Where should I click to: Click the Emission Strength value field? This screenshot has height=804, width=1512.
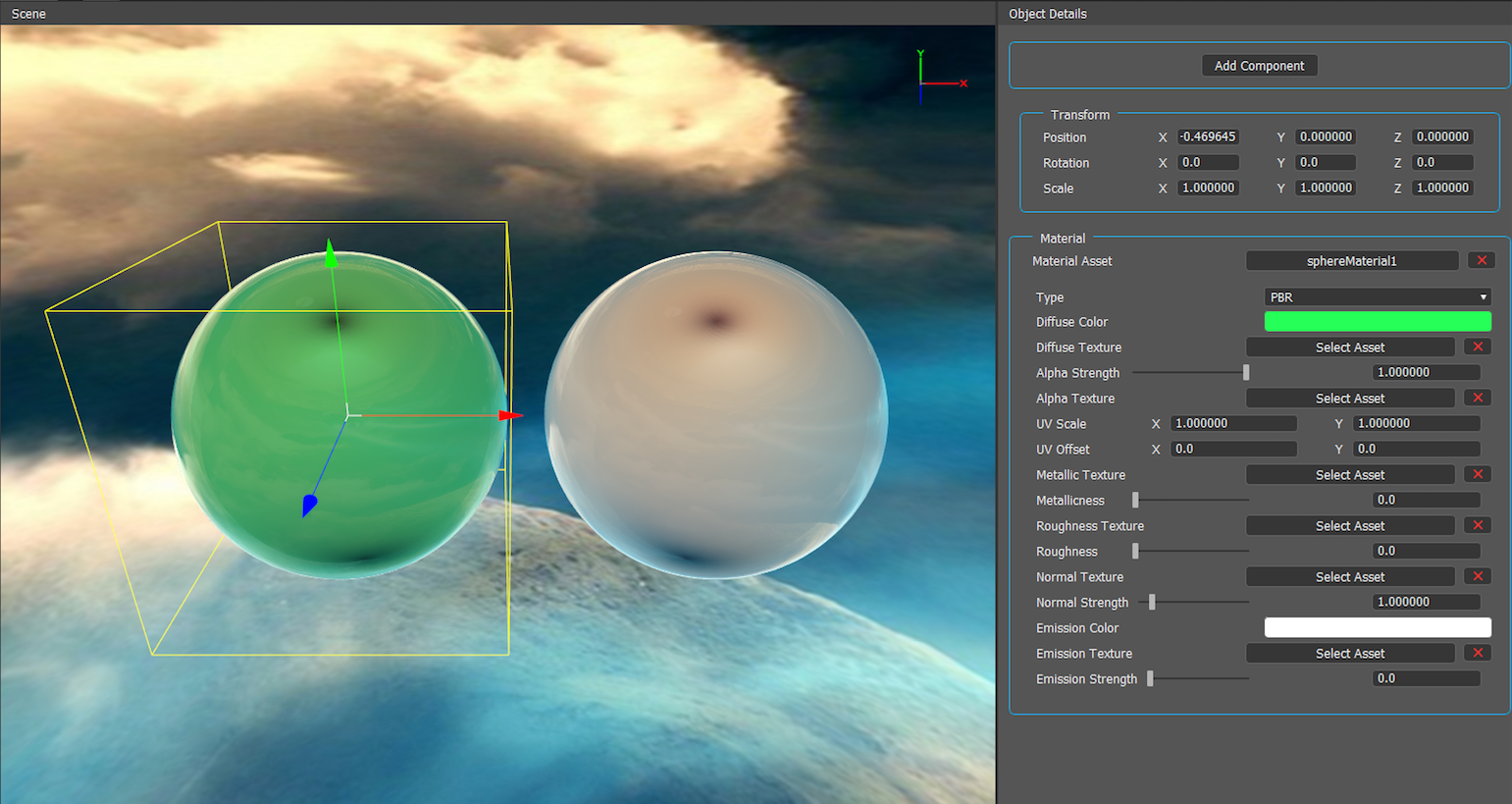(1426, 678)
